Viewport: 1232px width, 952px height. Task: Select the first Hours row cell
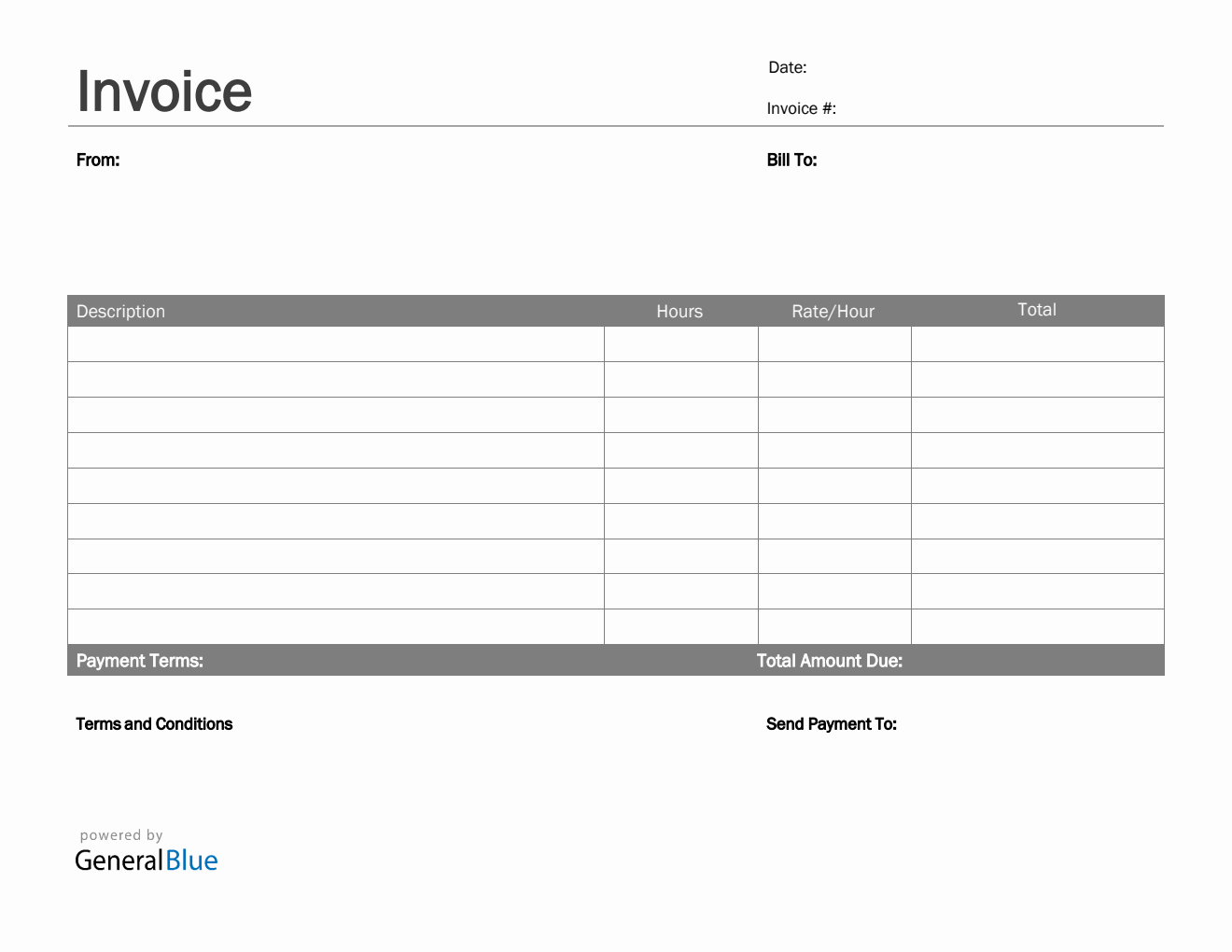680,344
